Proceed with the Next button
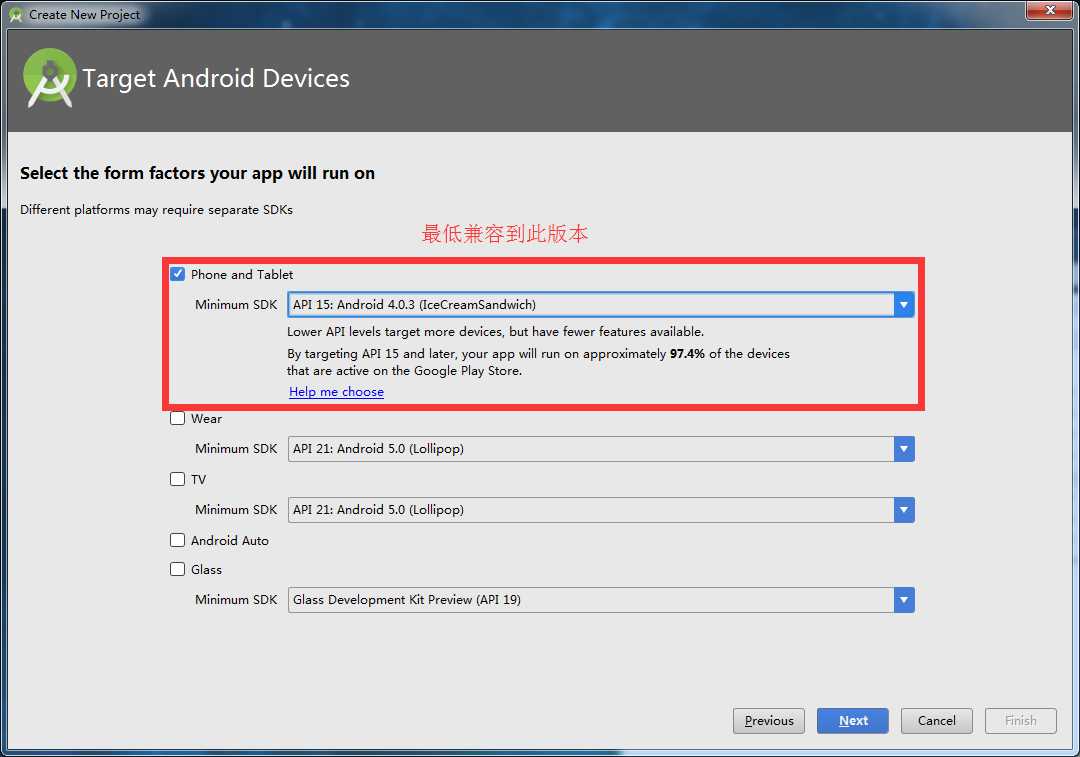The height and width of the screenshot is (757, 1080). tap(853, 720)
